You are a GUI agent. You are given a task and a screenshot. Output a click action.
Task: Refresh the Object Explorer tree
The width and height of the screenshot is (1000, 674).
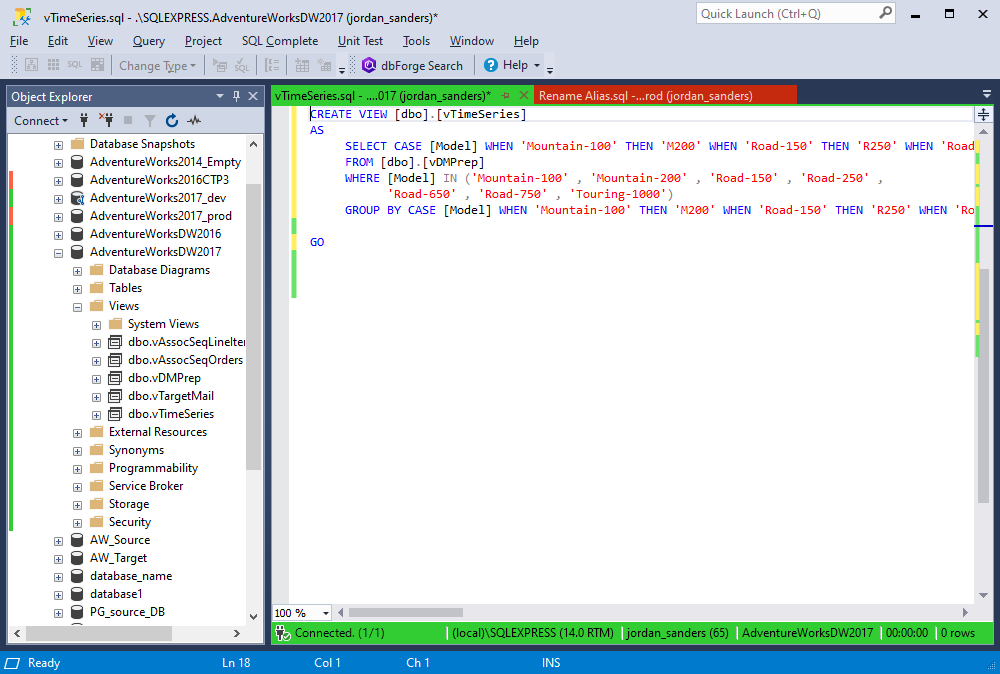172,121
